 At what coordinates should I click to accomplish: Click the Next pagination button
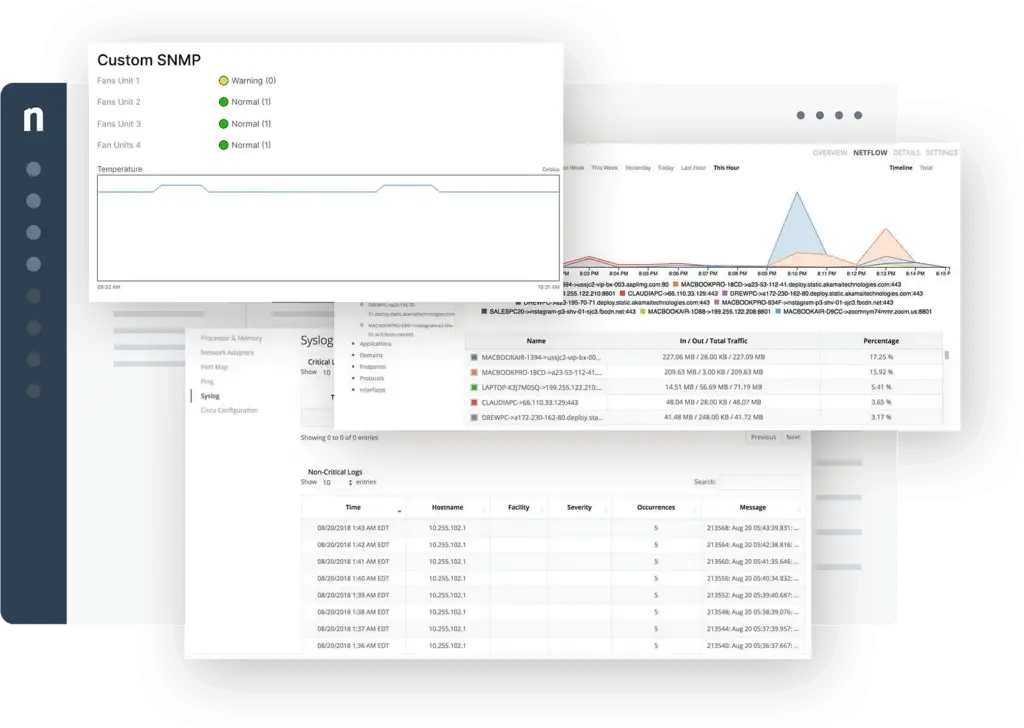point(793,437)
